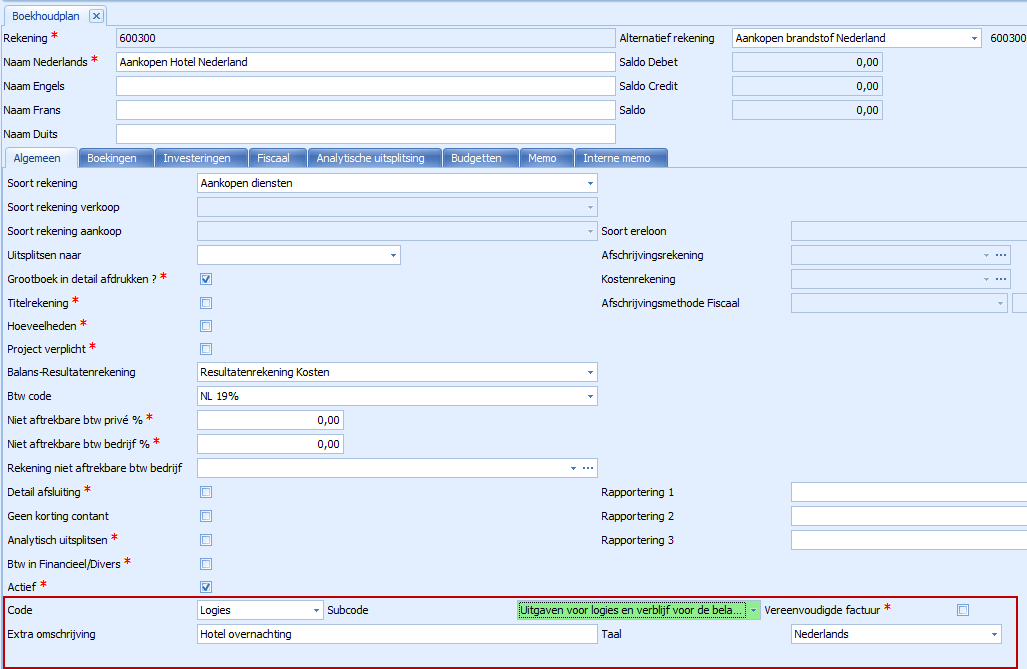Click ellipsis for Rekening niet aftrekbare btw bedrijf
1027x669 pixels.
588,468
